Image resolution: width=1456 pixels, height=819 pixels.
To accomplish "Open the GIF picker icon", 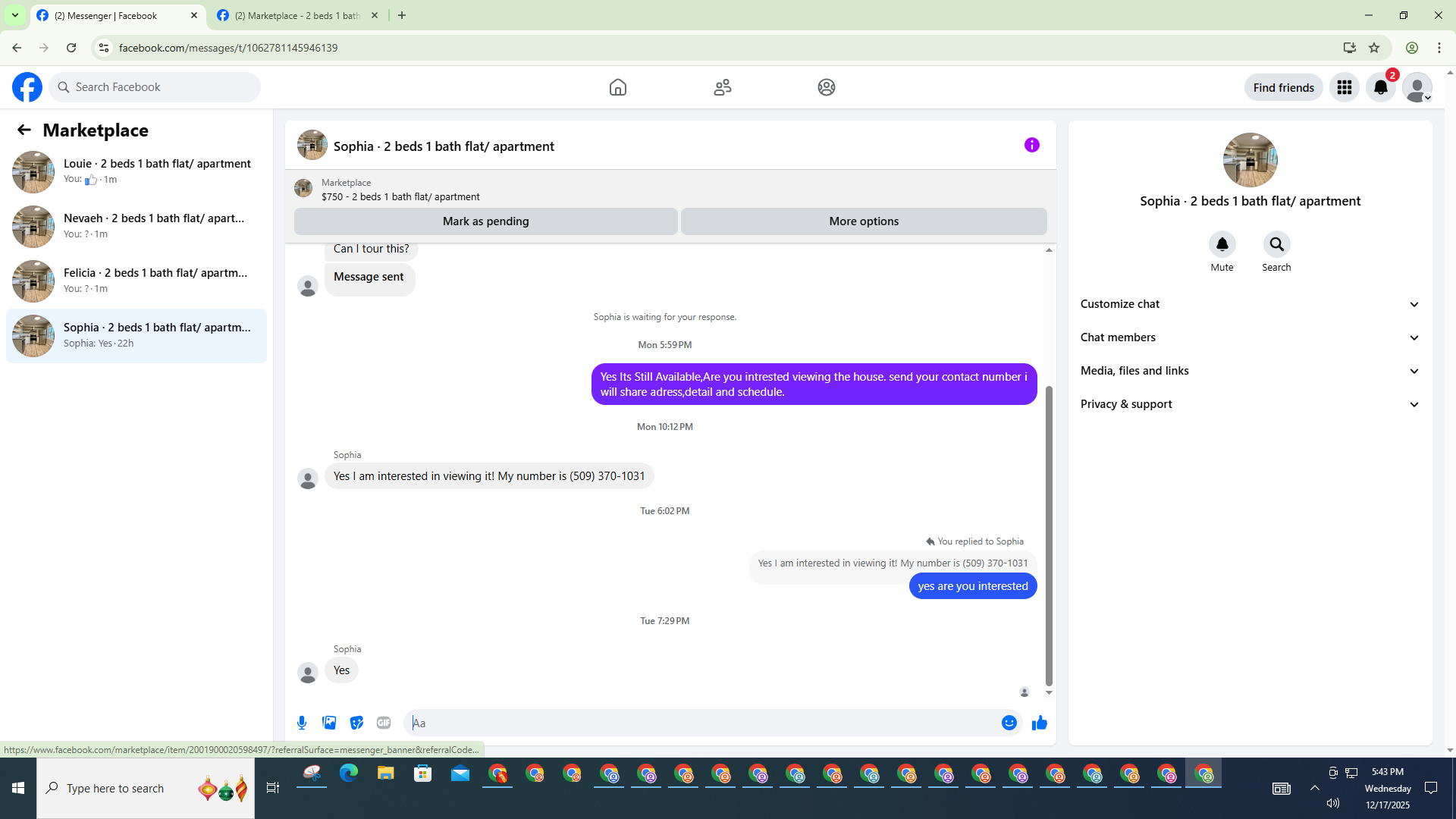I will tap(384, 723).
